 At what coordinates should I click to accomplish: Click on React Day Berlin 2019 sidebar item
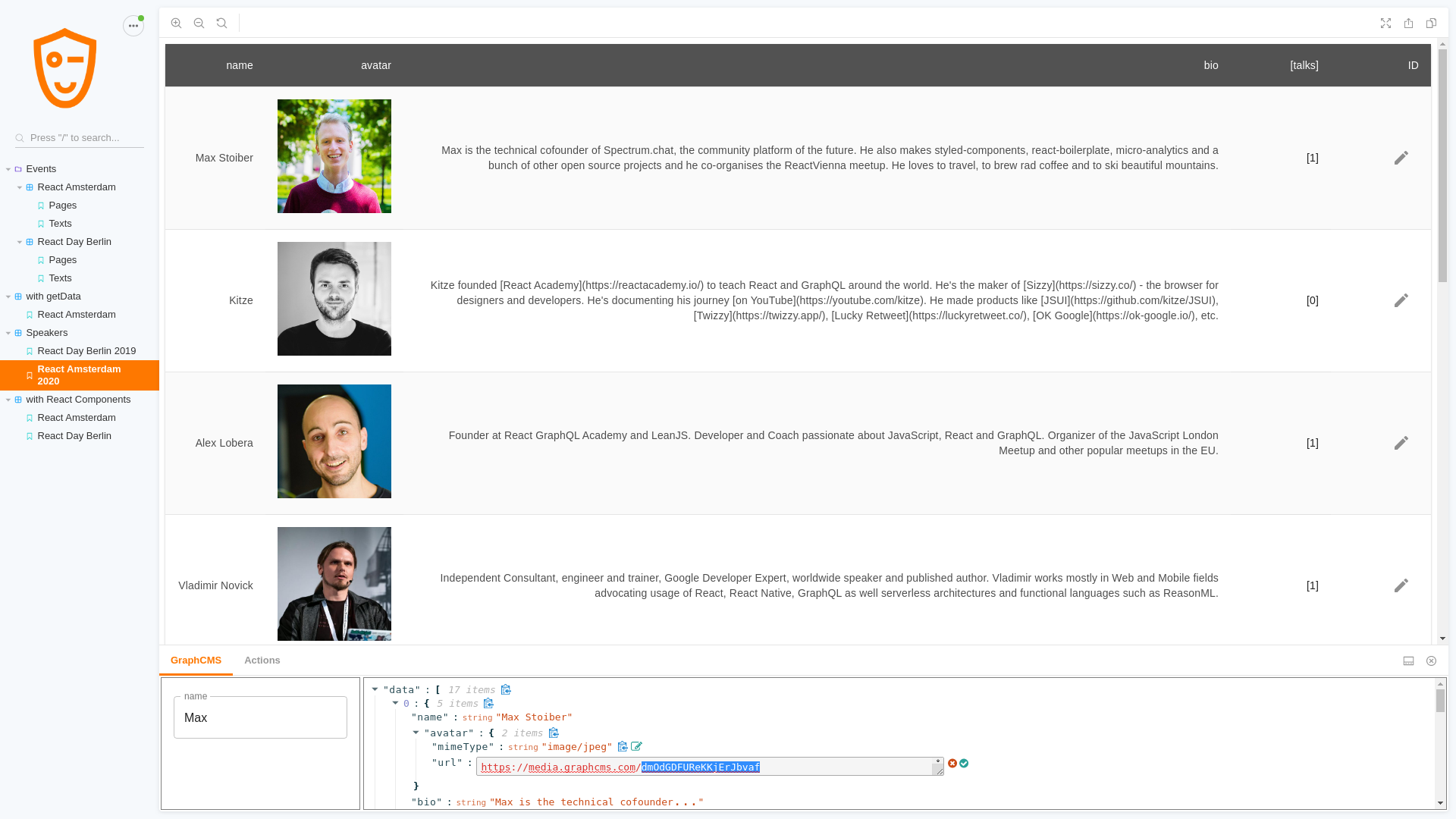86,350
